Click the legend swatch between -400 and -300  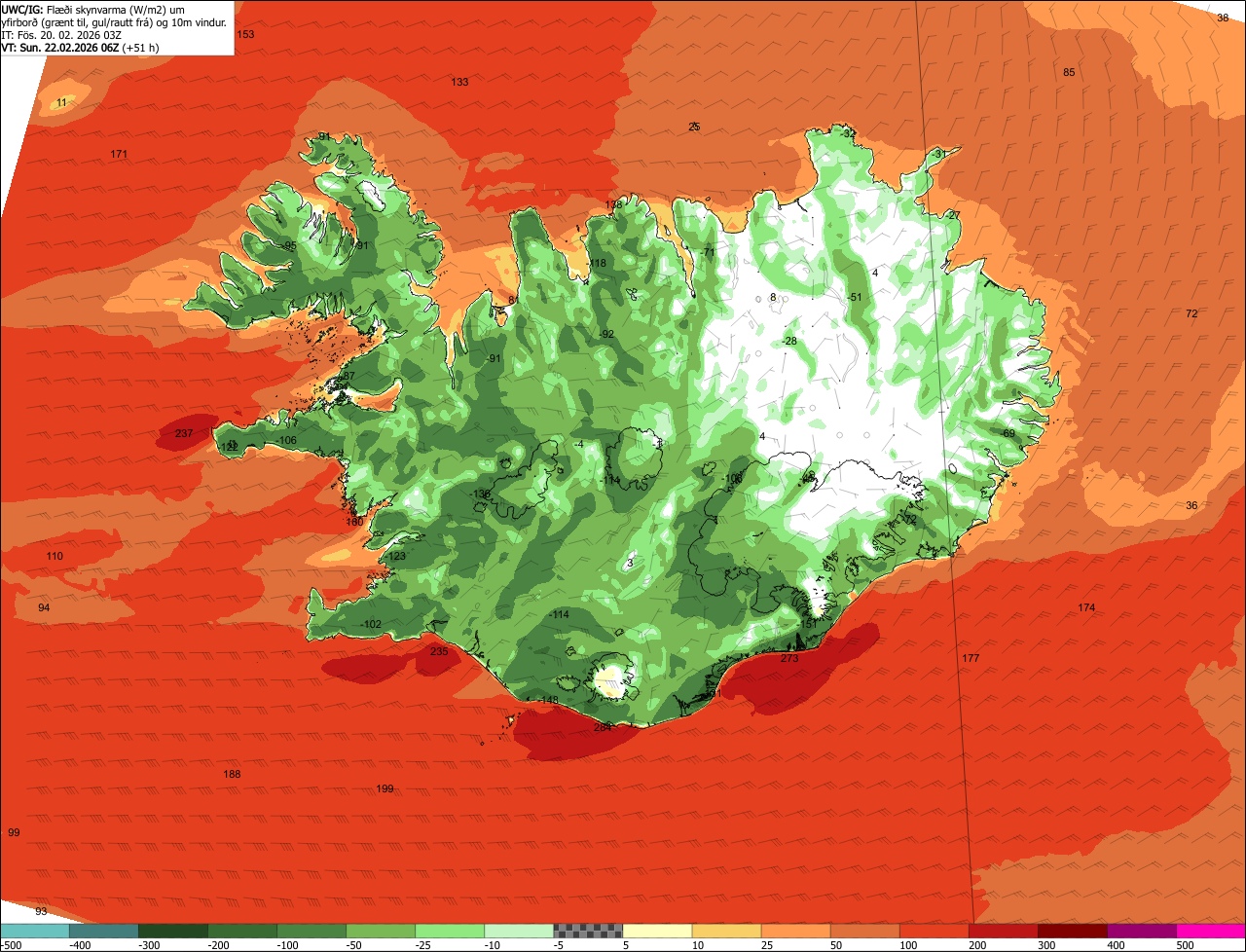point(104,931)
